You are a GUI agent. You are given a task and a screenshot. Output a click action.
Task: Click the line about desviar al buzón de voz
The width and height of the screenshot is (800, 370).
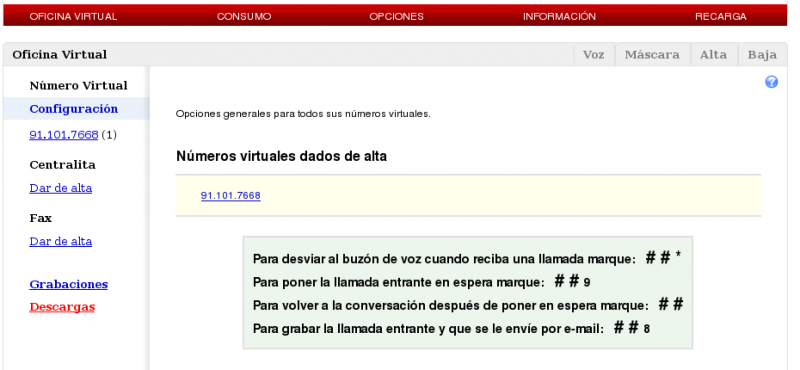467,258
